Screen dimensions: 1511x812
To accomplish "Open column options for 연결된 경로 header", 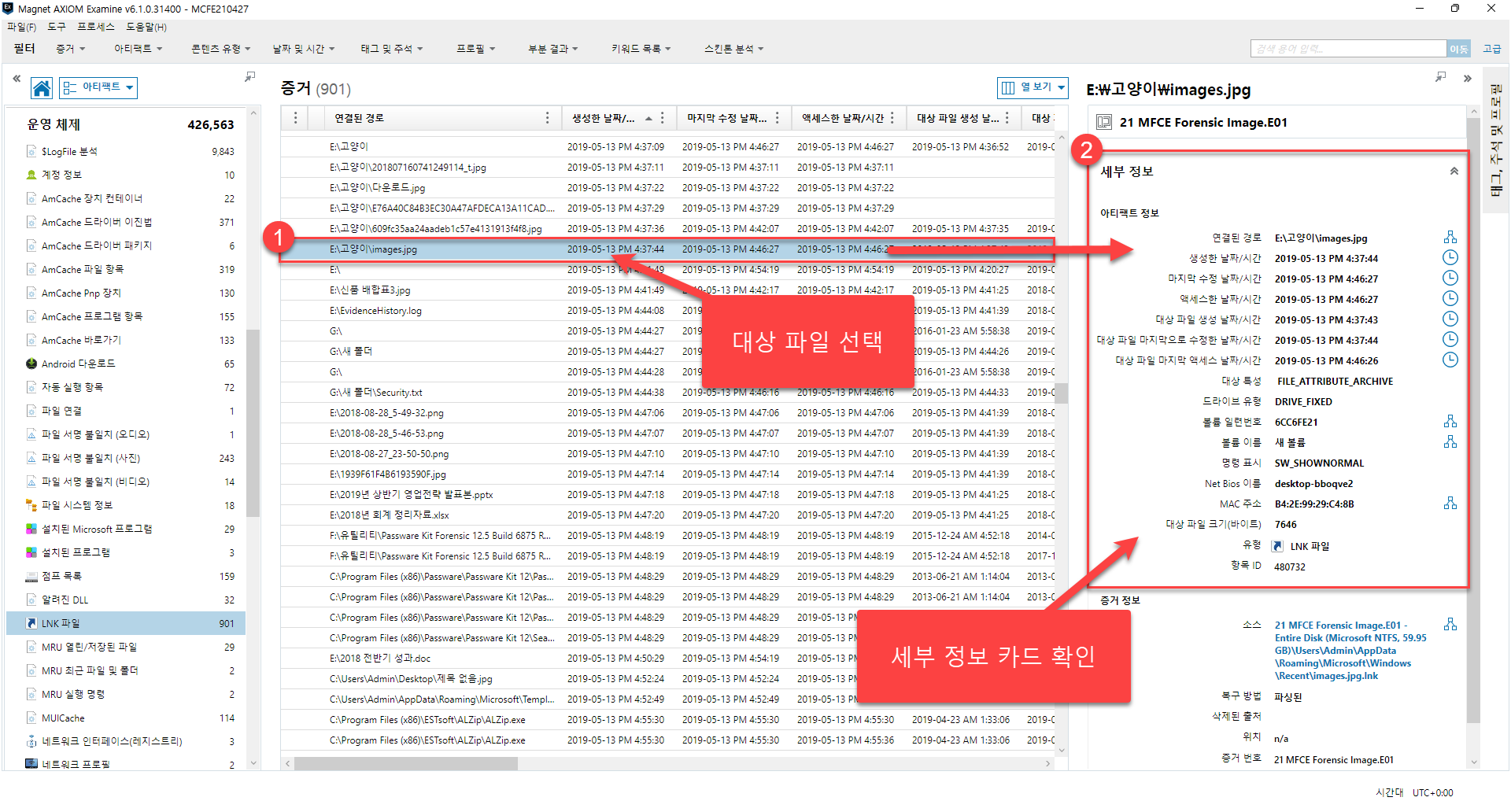I will pos(547,118).
